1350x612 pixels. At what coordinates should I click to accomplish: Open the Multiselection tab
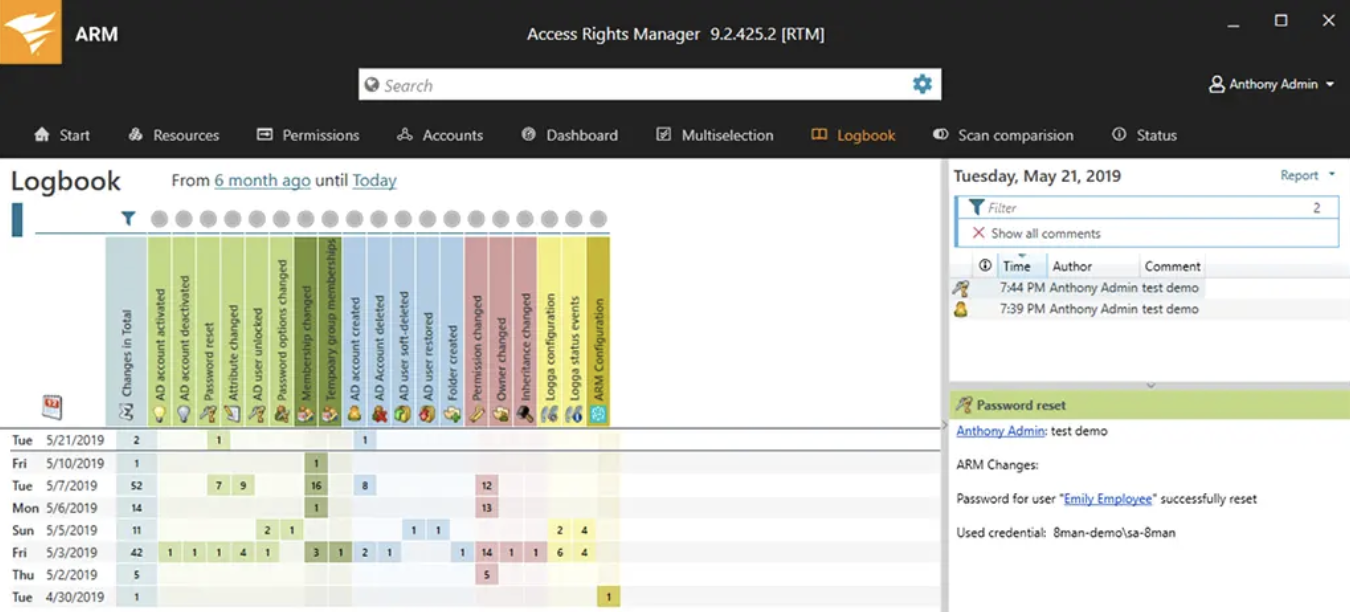(715, 135)
